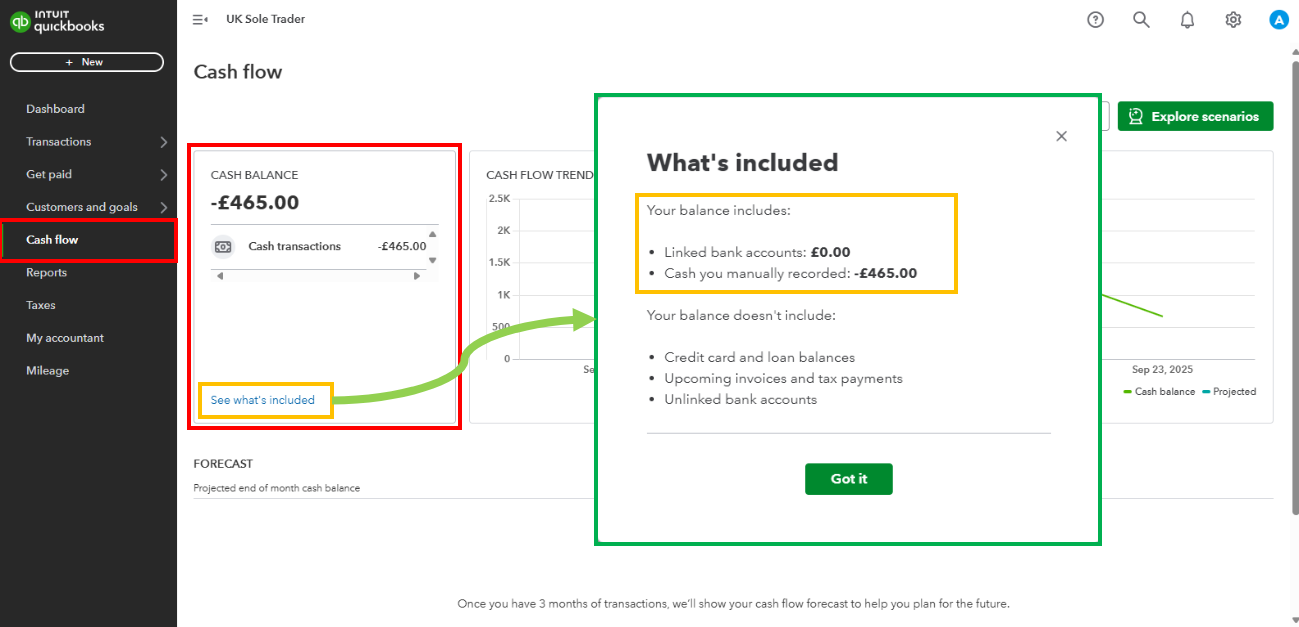Click the QuickBooks logo
This screenshot has height=627, width=1299.
click(x=57, y=21)
